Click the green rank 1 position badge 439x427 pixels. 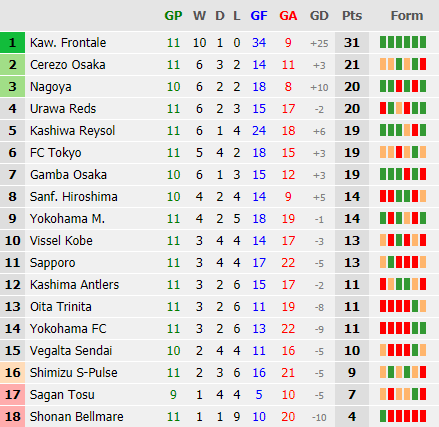(12, 43)
